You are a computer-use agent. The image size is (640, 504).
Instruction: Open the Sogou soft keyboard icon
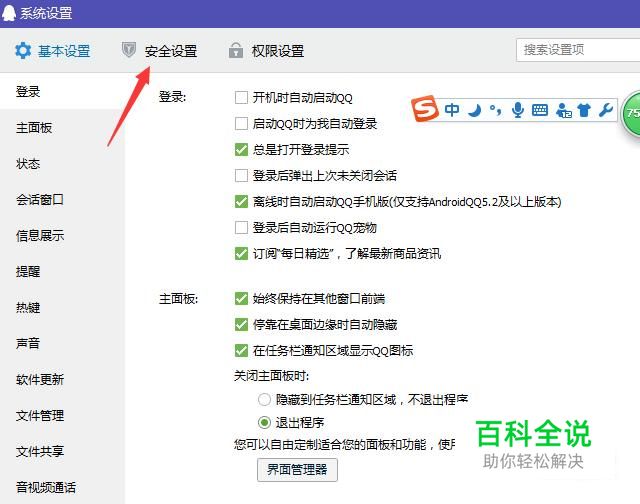(540, 110)
